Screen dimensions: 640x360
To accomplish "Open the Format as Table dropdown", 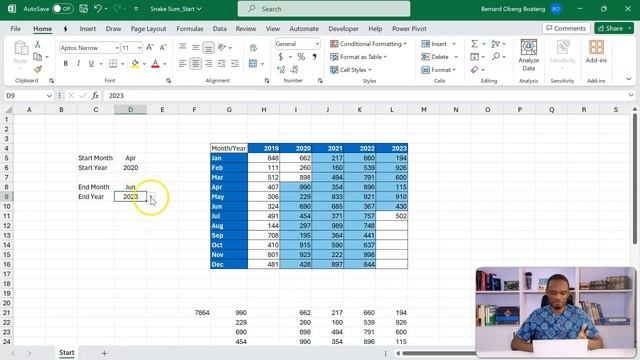I will coord(358,57).
